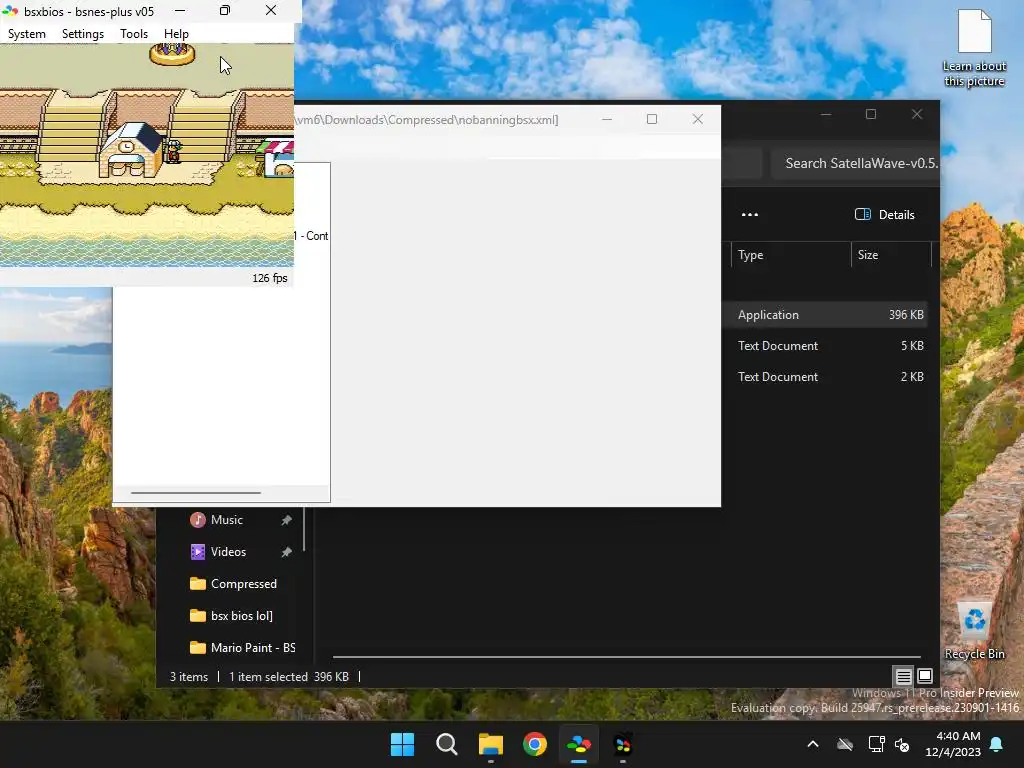Switch to SatellaWave taskbar icon
Image resolution: width=1024 pixels, height=768 pixels.
pyautogui.click(x=623, y=744)
